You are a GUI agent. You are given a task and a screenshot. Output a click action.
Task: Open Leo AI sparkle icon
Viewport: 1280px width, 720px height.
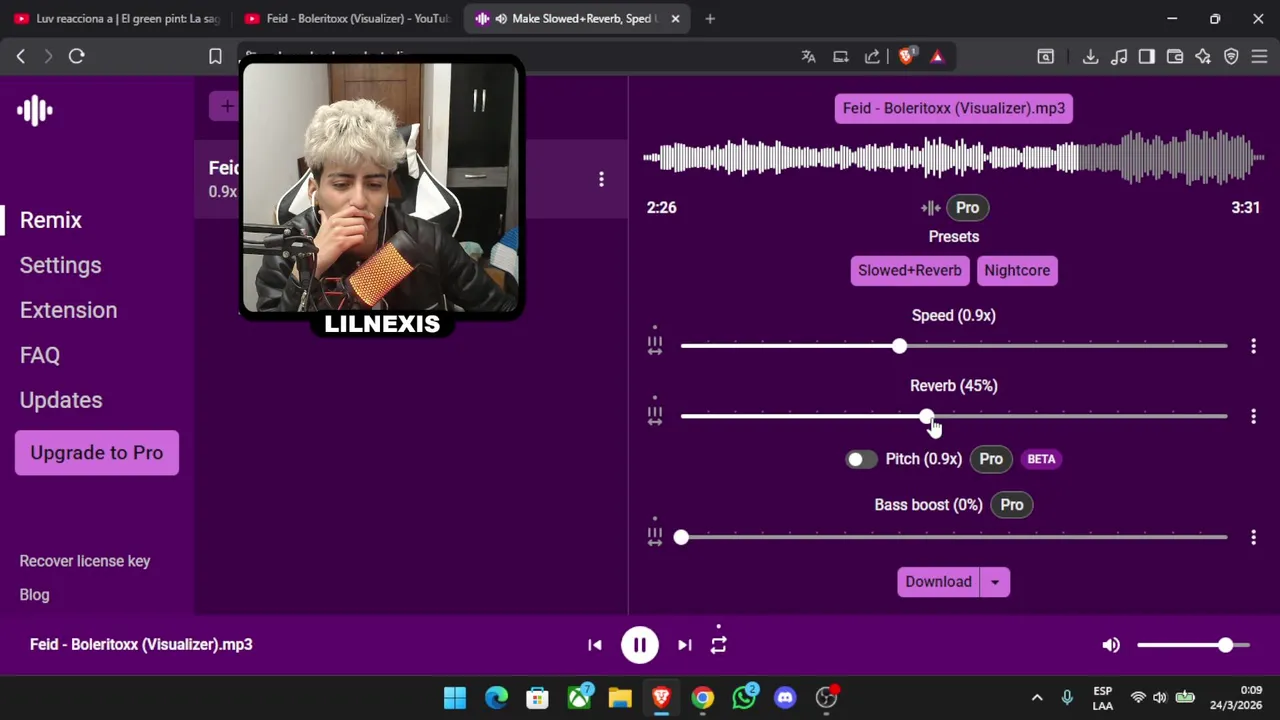(x=1203, y=57)
